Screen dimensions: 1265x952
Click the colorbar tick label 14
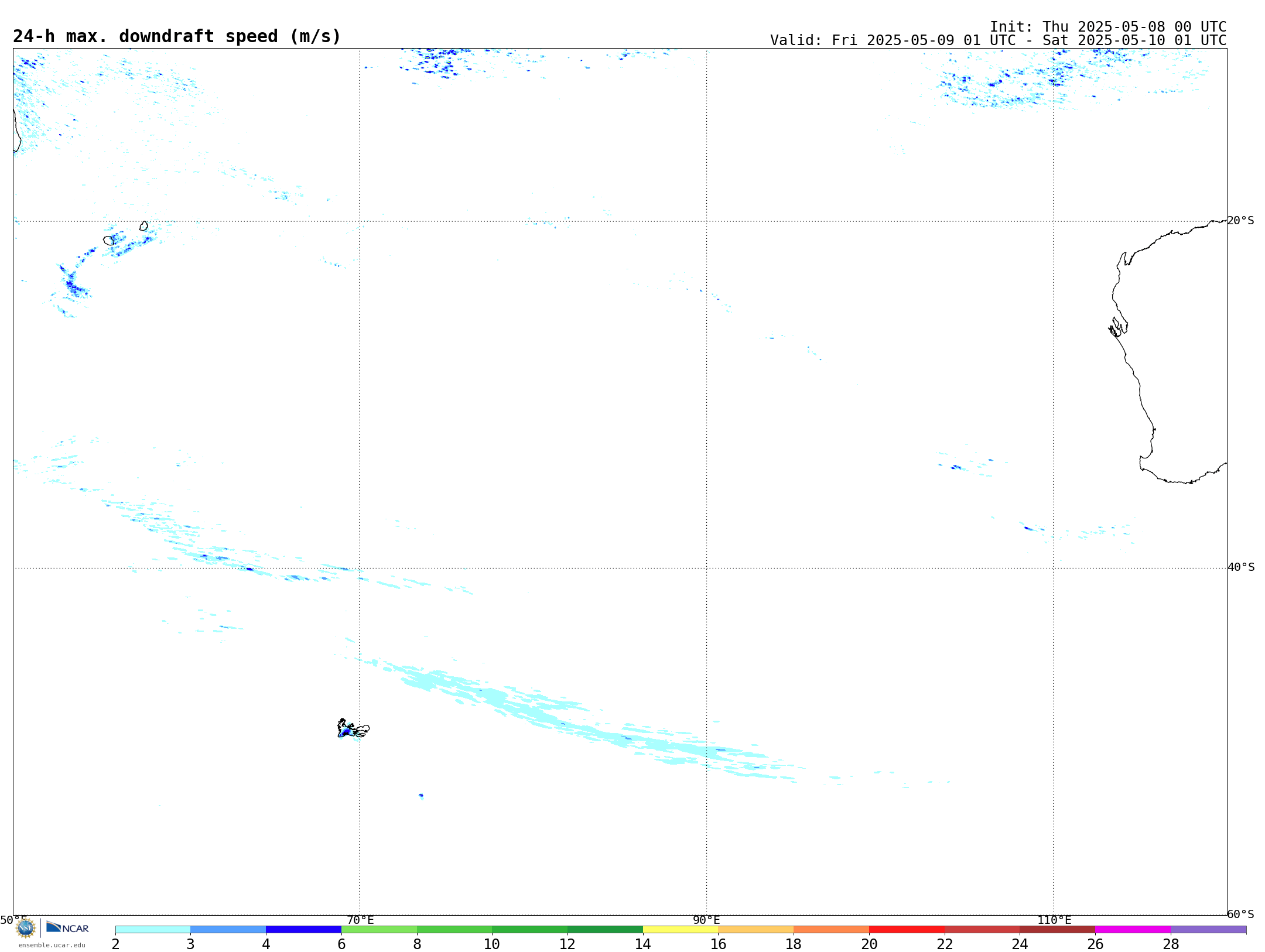(643, 944)
